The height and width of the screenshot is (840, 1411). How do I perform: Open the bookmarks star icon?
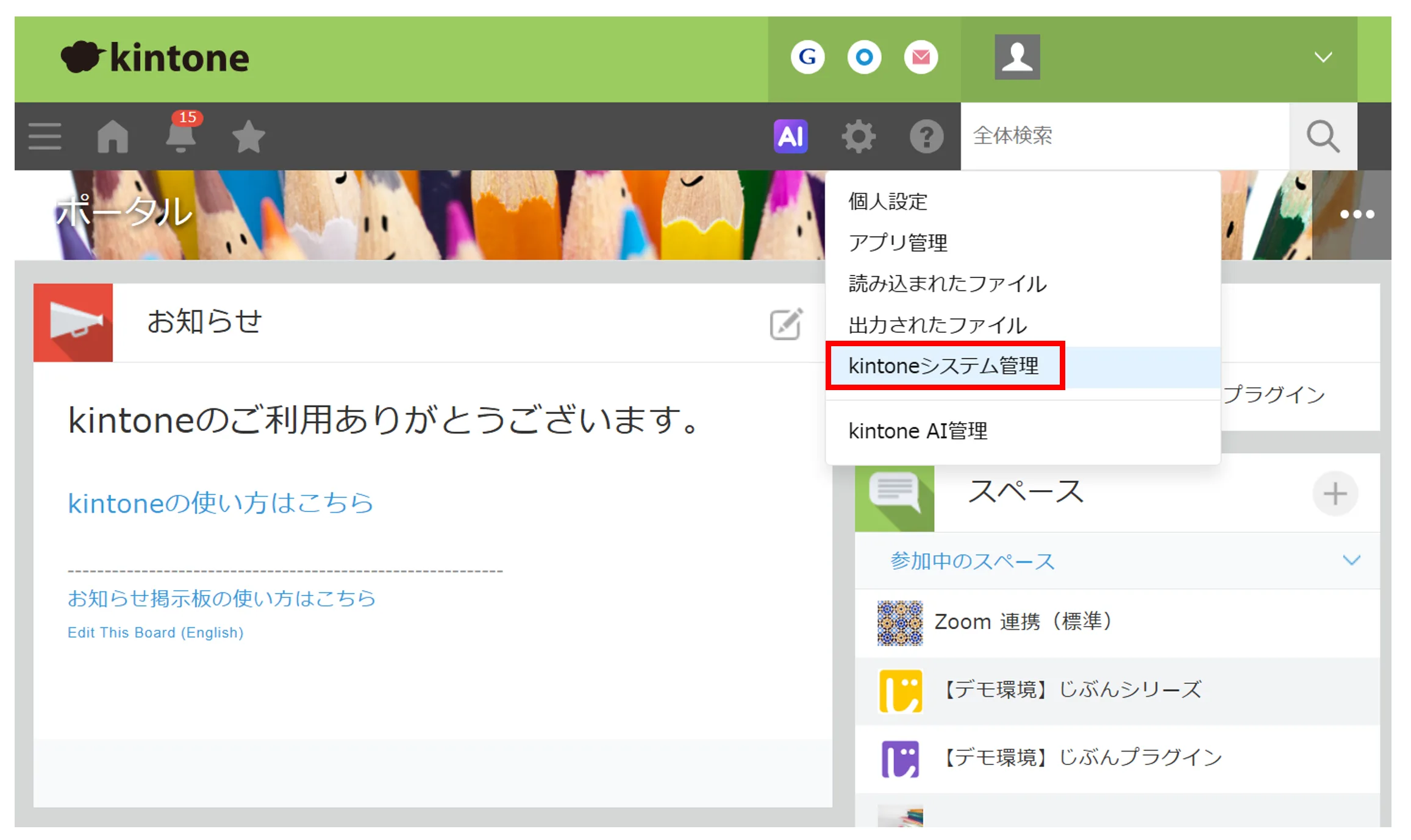249,136
